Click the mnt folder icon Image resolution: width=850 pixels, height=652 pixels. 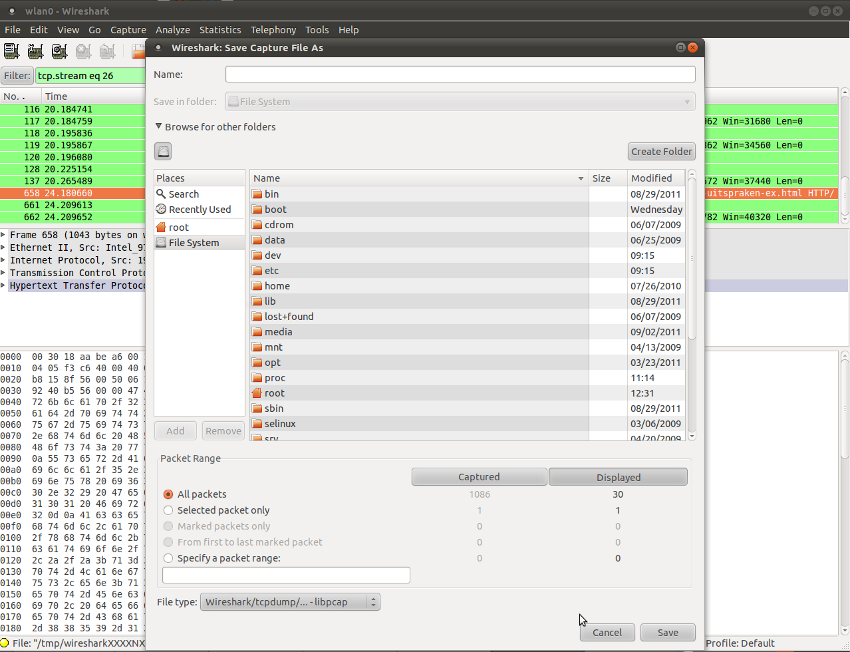point(257,347)
